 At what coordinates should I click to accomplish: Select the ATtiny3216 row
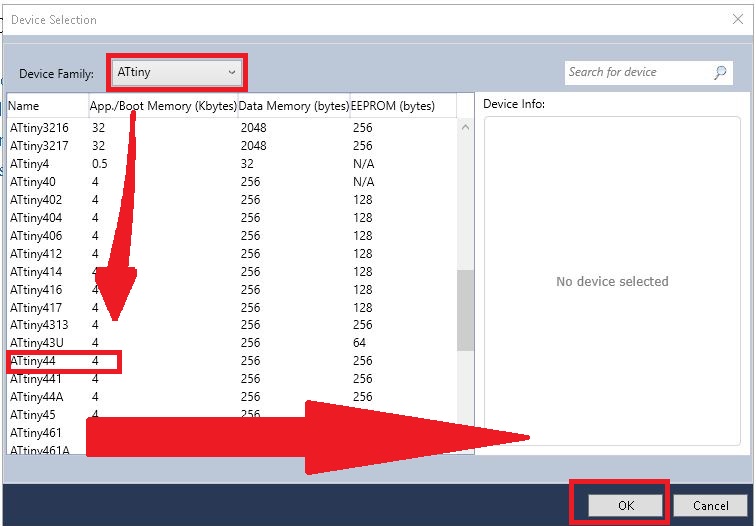click(x=231, y=128)
